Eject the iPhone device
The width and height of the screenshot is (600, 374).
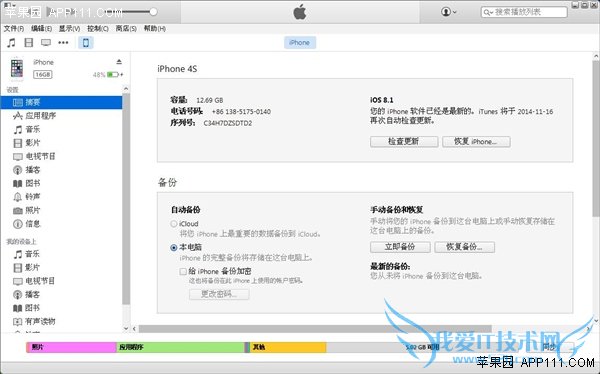click(119, 62)
